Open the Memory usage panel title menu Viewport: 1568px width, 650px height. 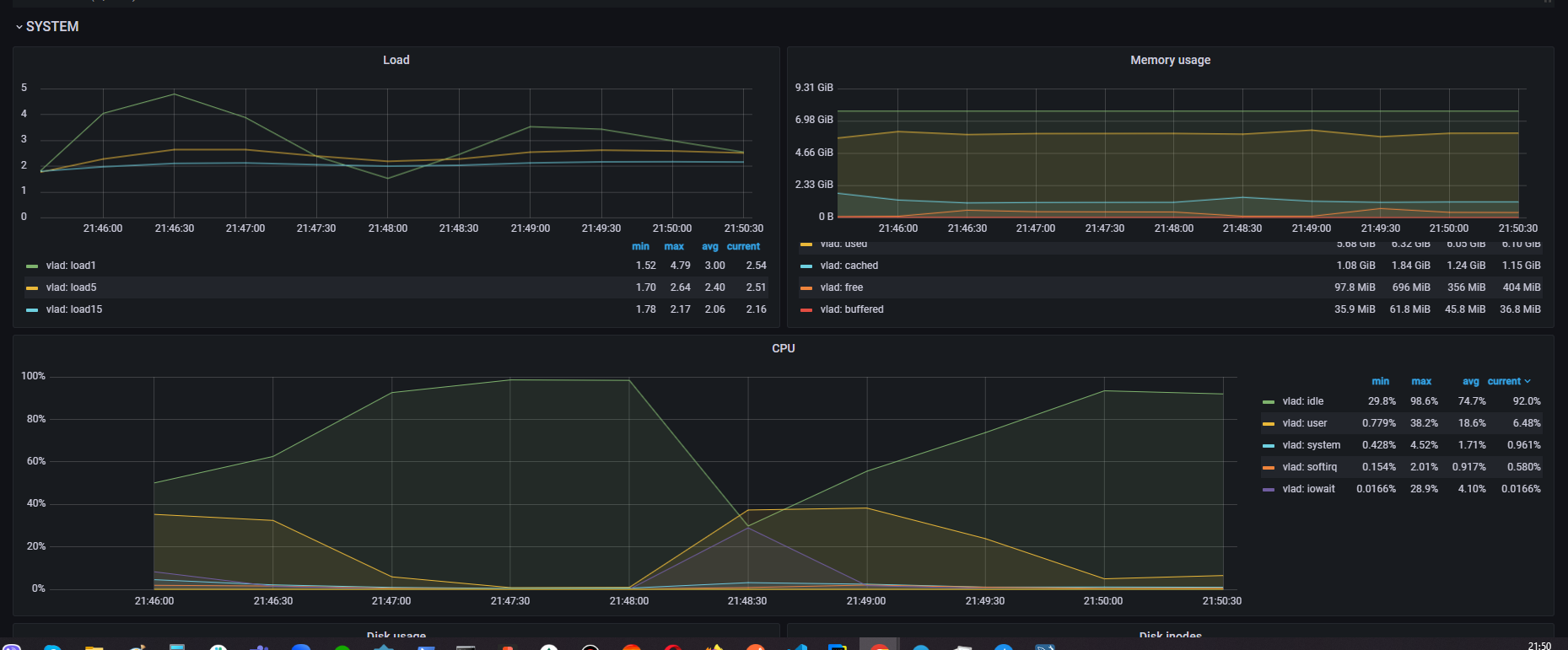pyautogui.click(x=1170, y=60)
